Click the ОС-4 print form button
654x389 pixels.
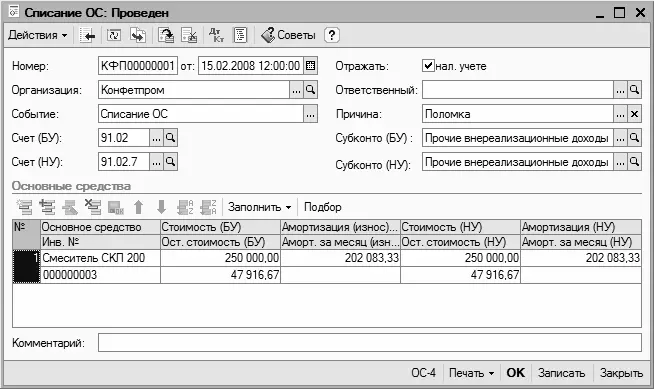click(x=423, y=373)
